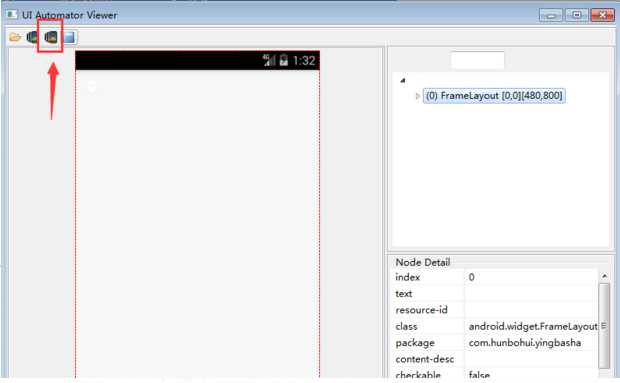Open a saved file with folder icon

[x=15, y=38]
